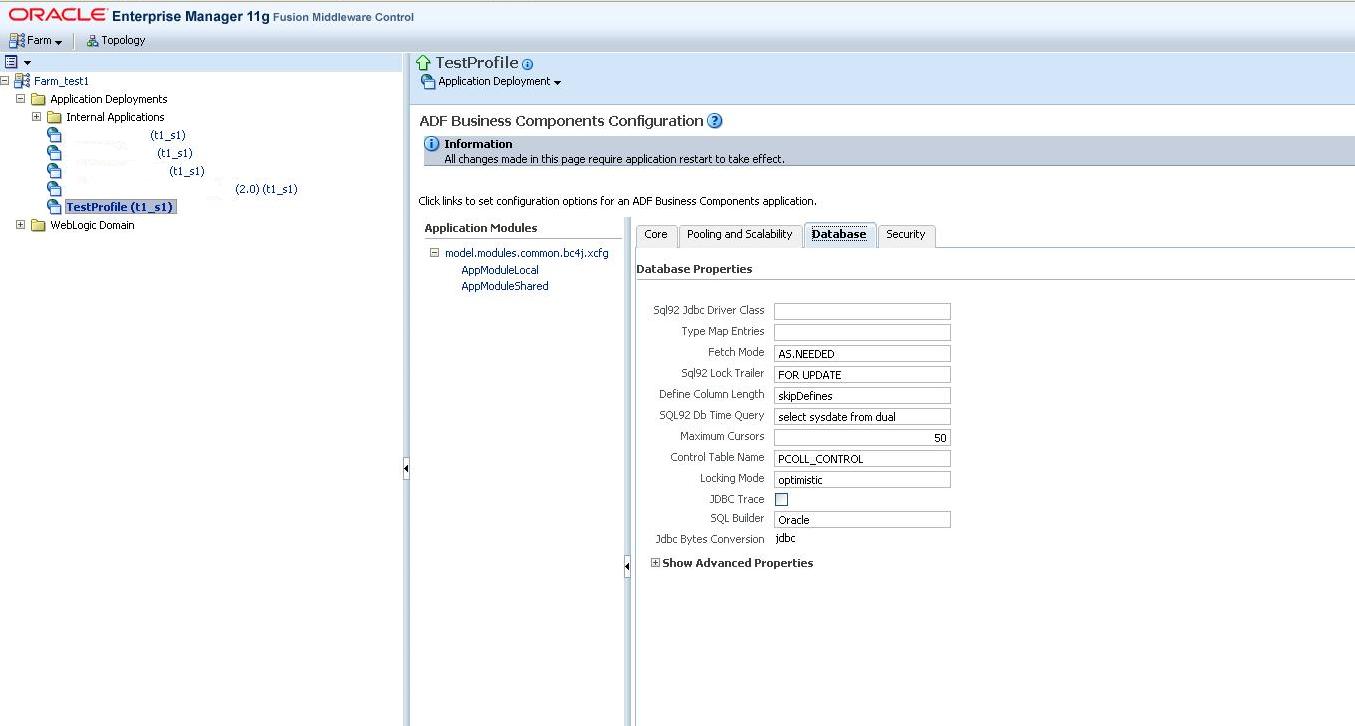The image size is (1355, 726).
Task: Collapse the Application Modules pane splitter
Action: pyautogui.click(x=627, y=567)
